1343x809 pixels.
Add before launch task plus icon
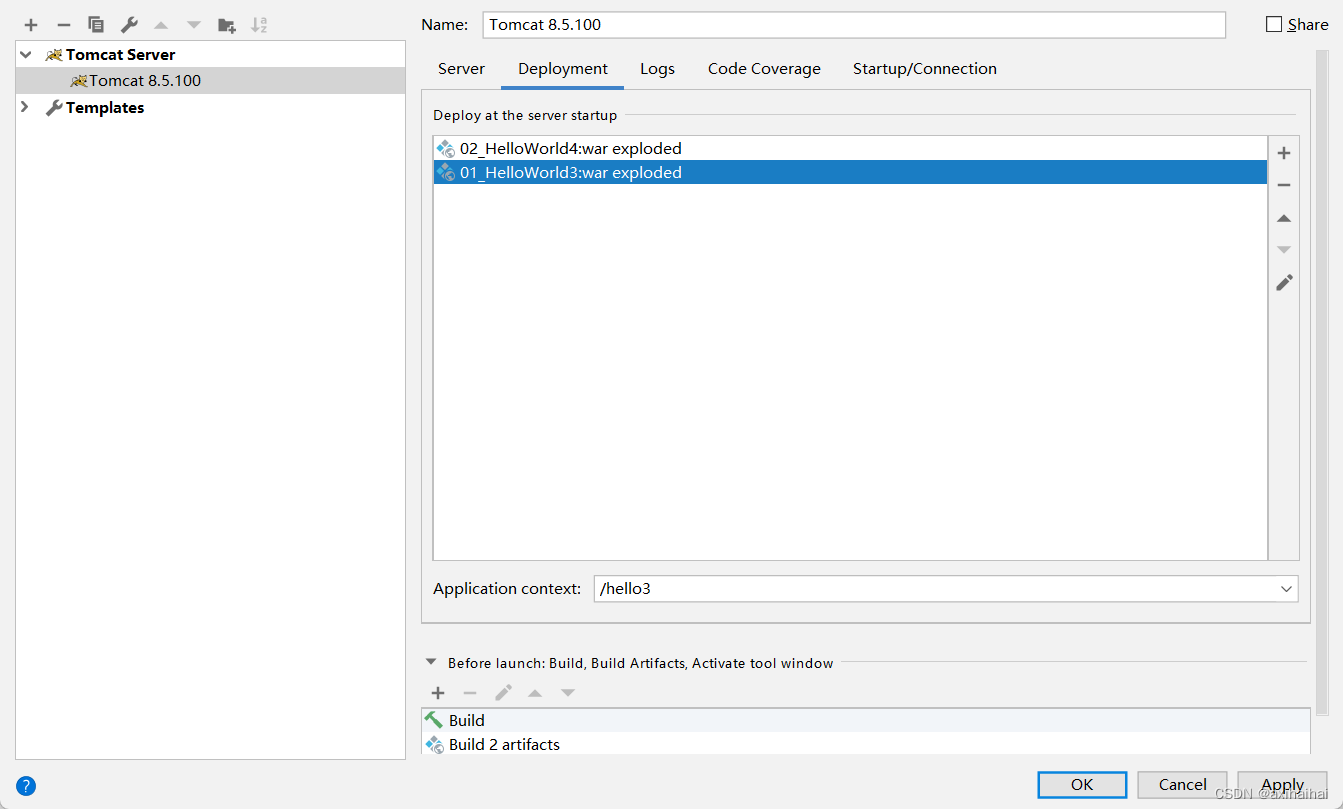pyautogui.click(x=438, y=693)
